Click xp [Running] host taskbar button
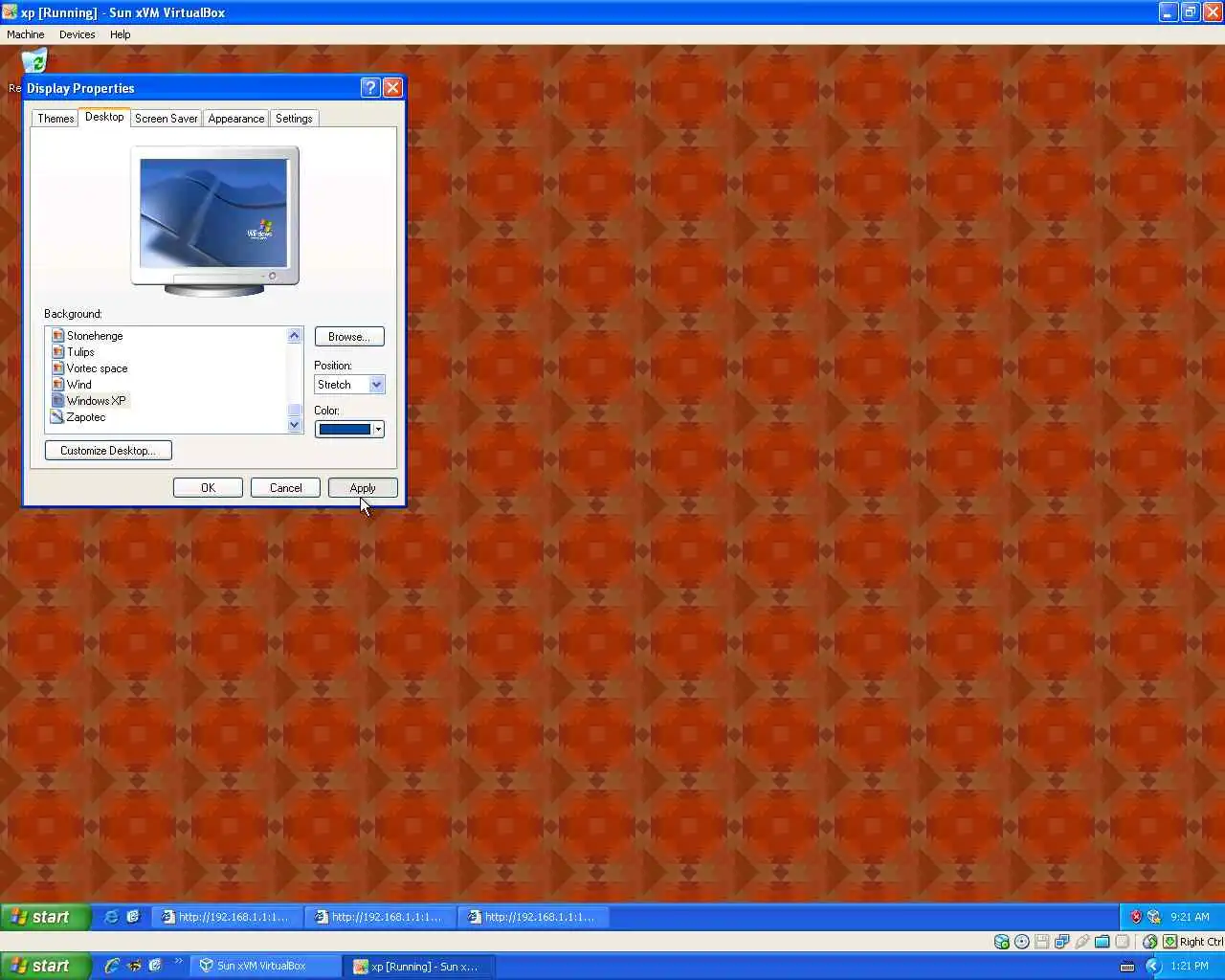 point(419,966)
